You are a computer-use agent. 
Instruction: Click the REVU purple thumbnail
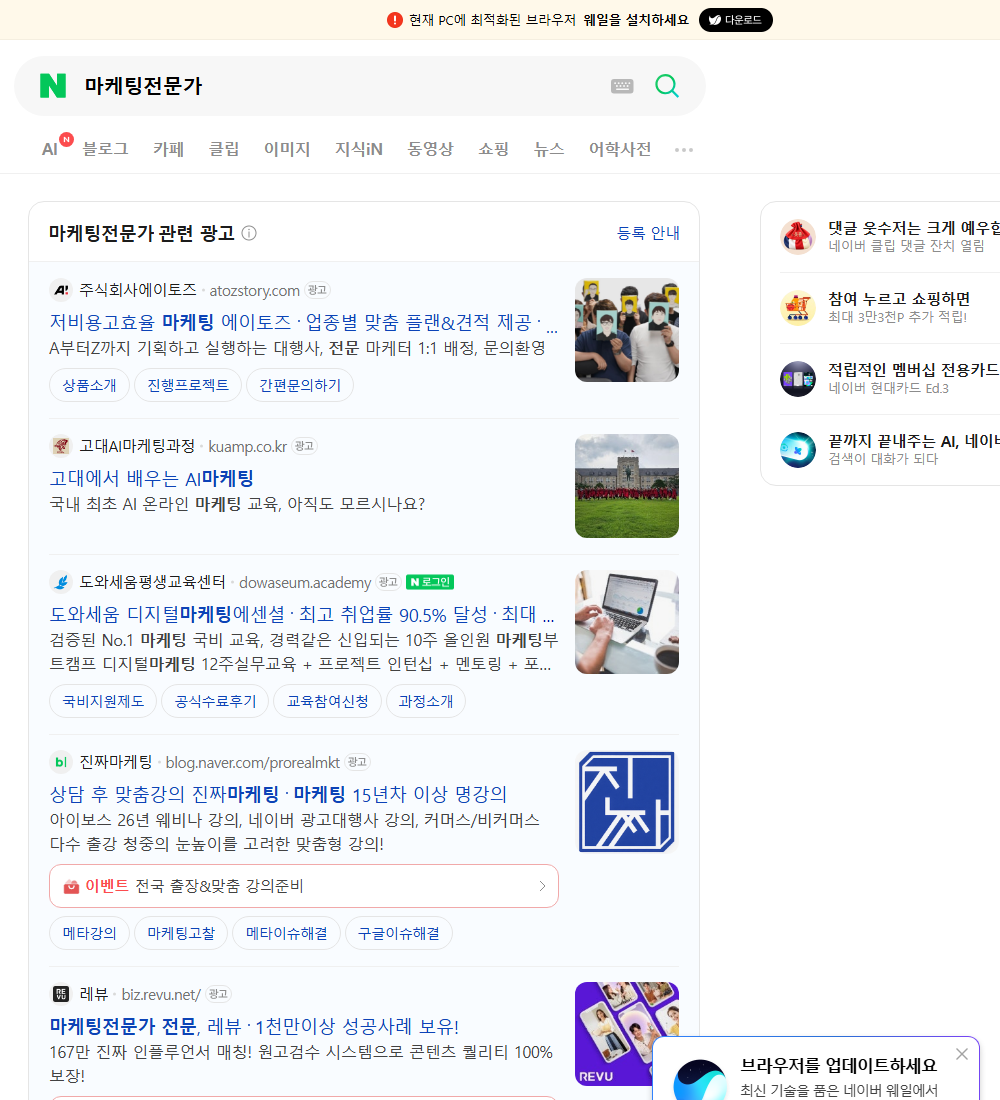point(627,1034)
